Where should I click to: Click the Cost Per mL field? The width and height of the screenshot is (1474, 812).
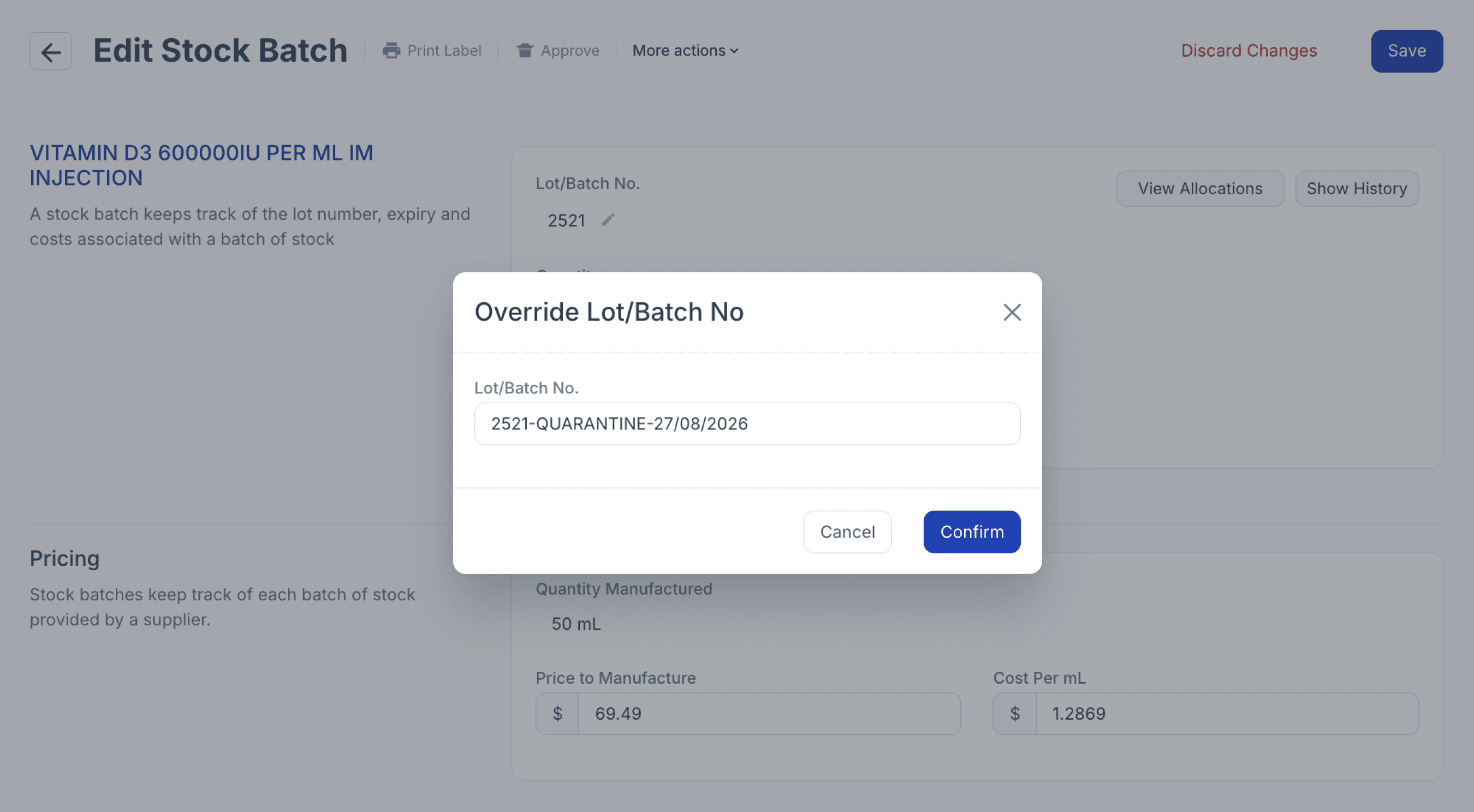[x=1227, y=714]
